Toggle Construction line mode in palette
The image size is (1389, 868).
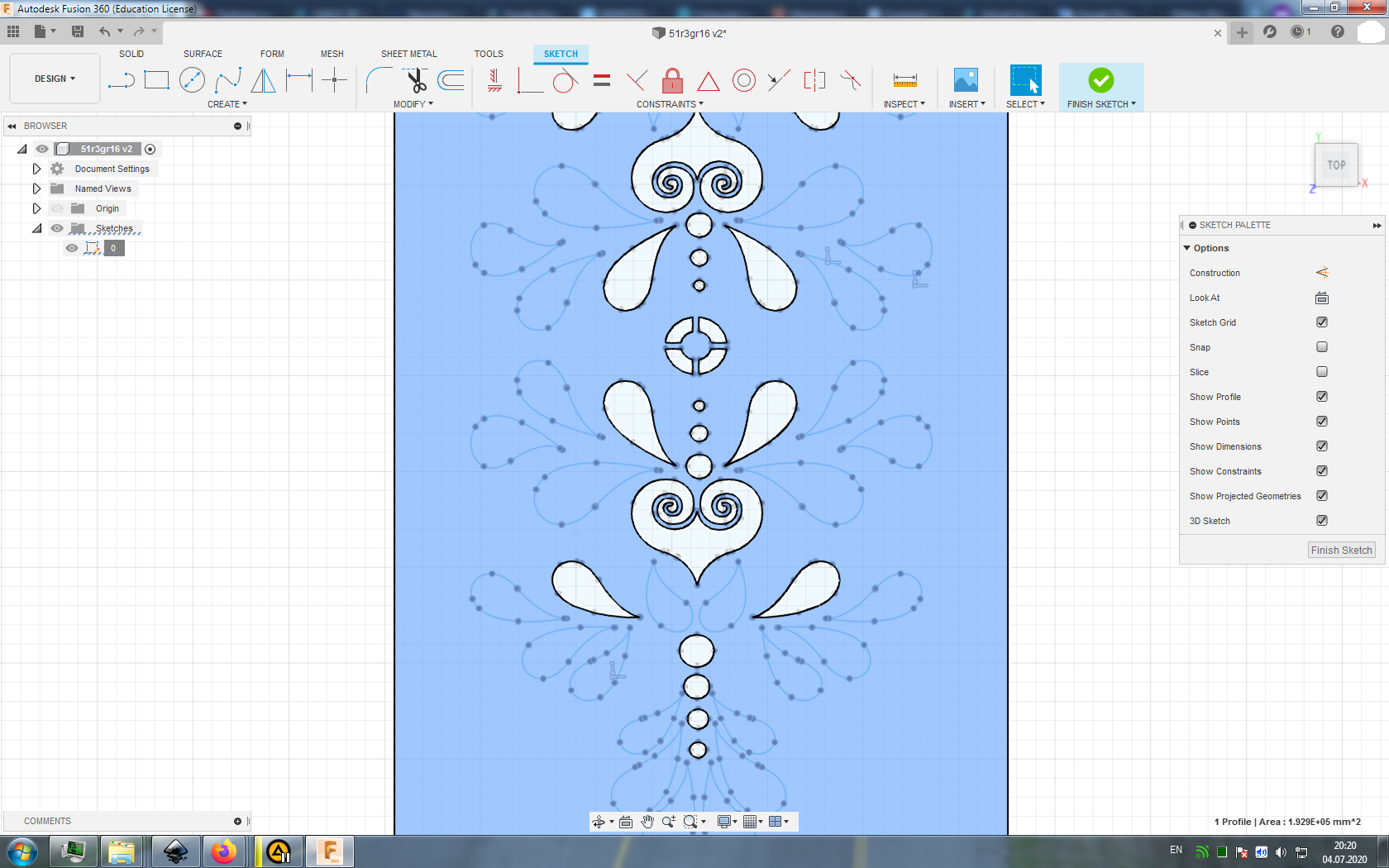click(x=1322, y=273)
